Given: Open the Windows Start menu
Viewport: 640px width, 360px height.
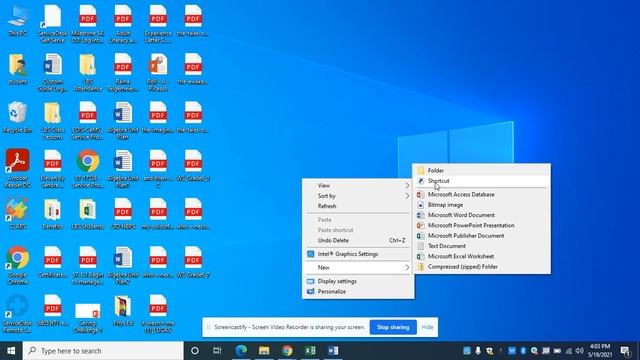Looking at the screenshot, I should [11, 351].
